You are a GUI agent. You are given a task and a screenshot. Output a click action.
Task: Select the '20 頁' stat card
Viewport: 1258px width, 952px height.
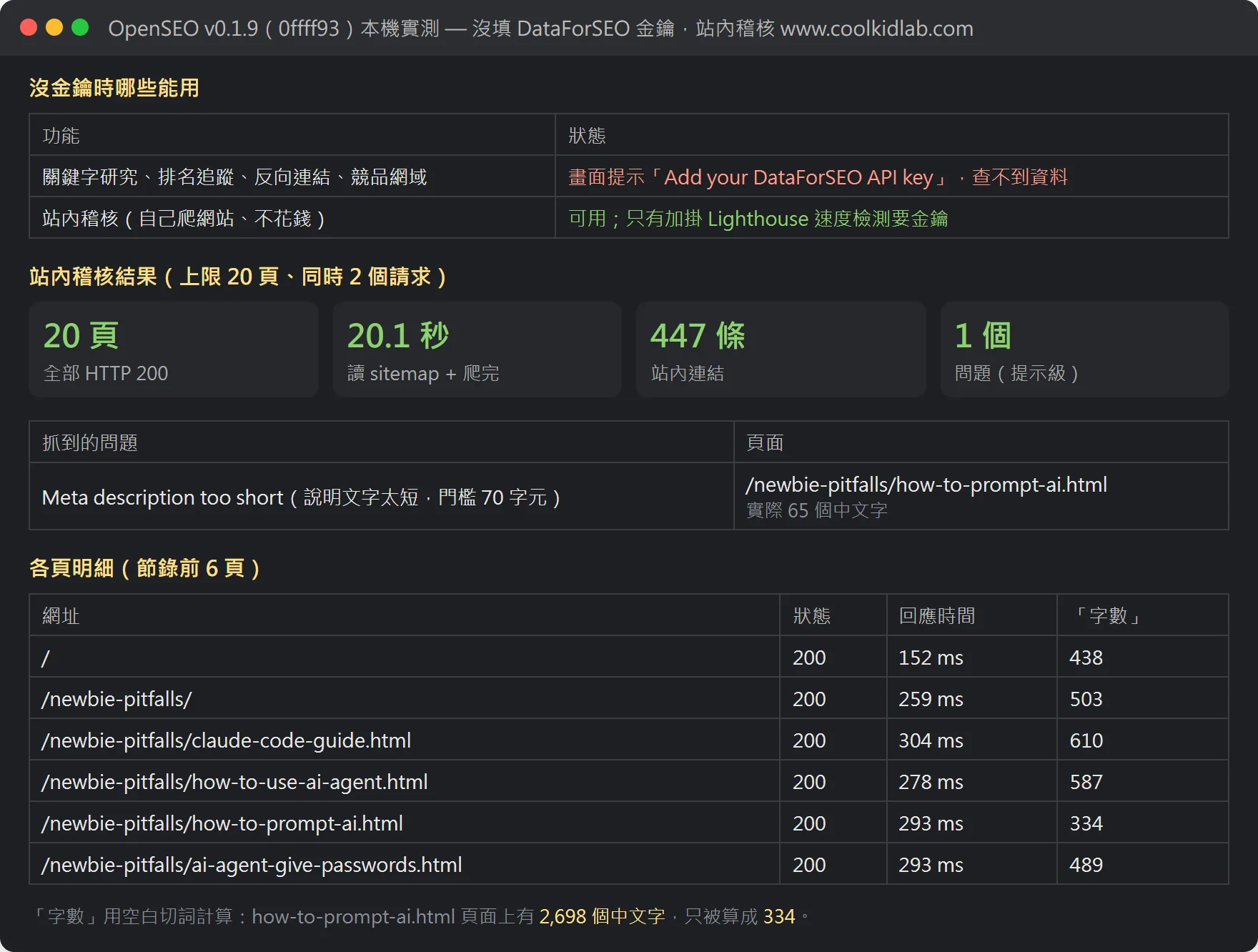pyautogui.click(x=174, y=349)
